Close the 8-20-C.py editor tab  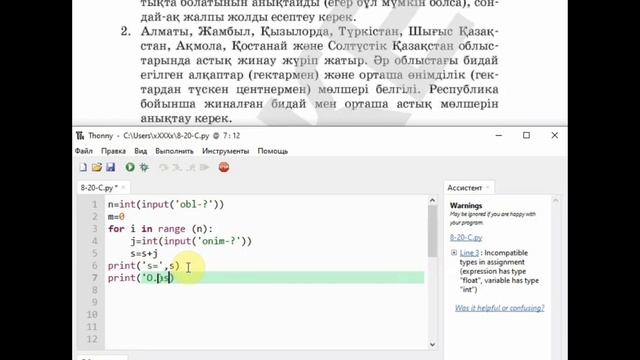123,188
